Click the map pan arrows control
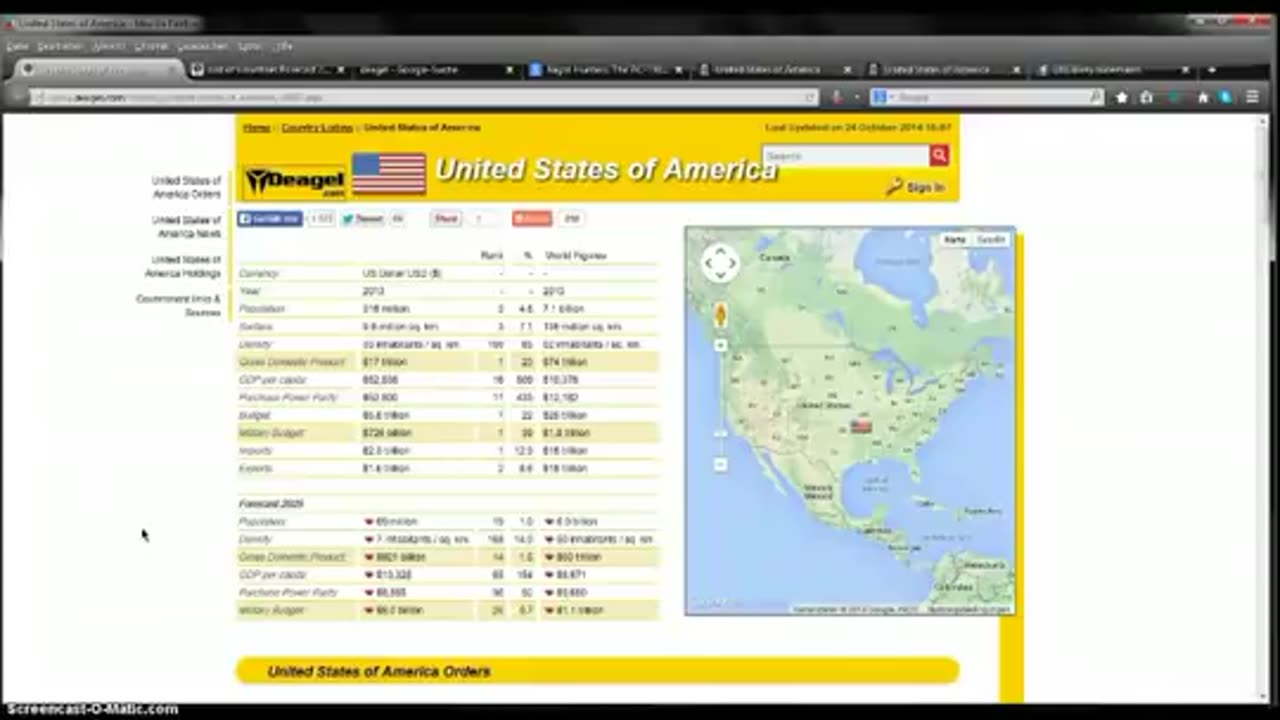The width and height of the screenshot is (1280, 720). point(720,263)
